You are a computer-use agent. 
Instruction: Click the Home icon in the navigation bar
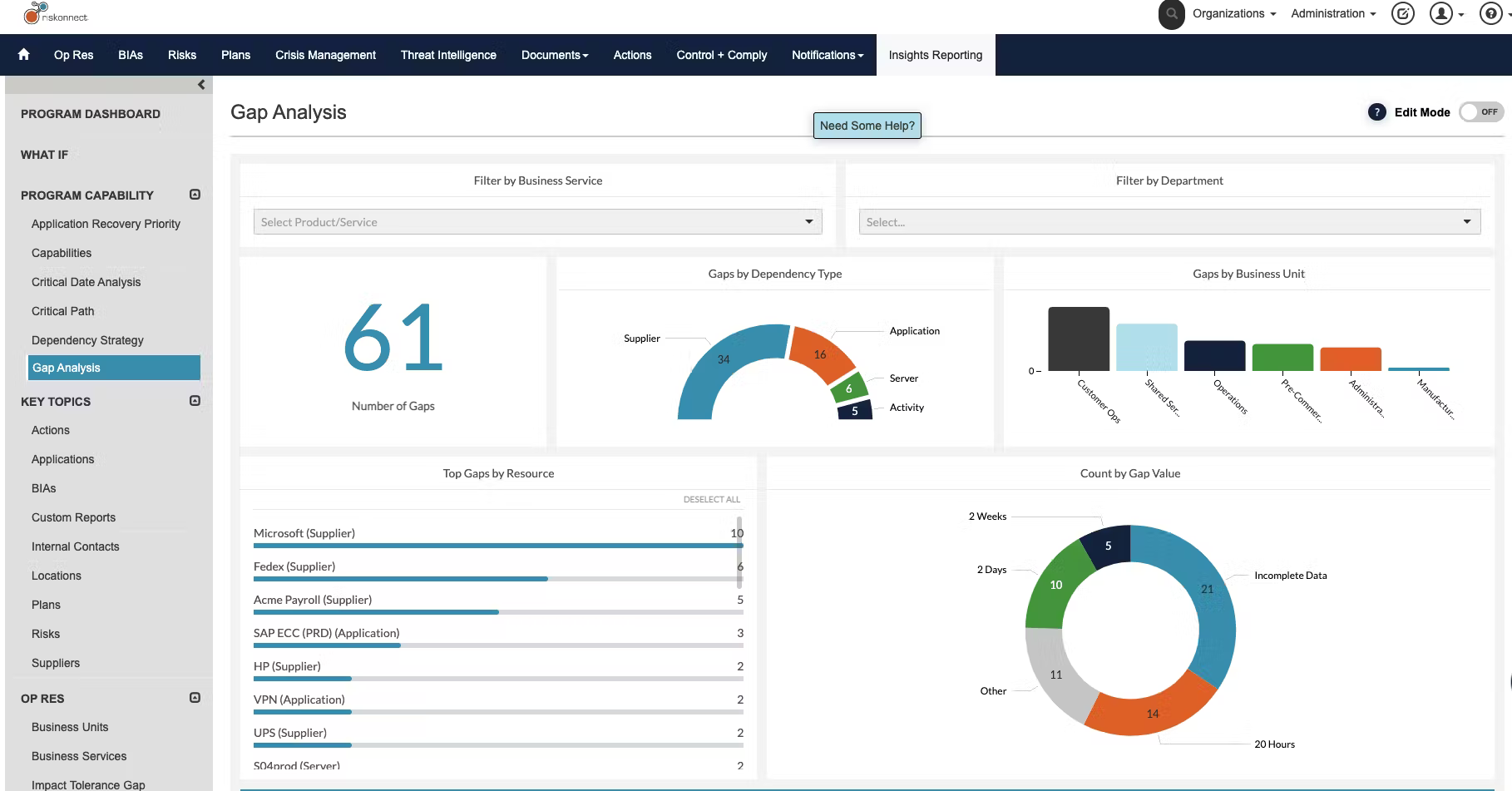tap(22, 54)
